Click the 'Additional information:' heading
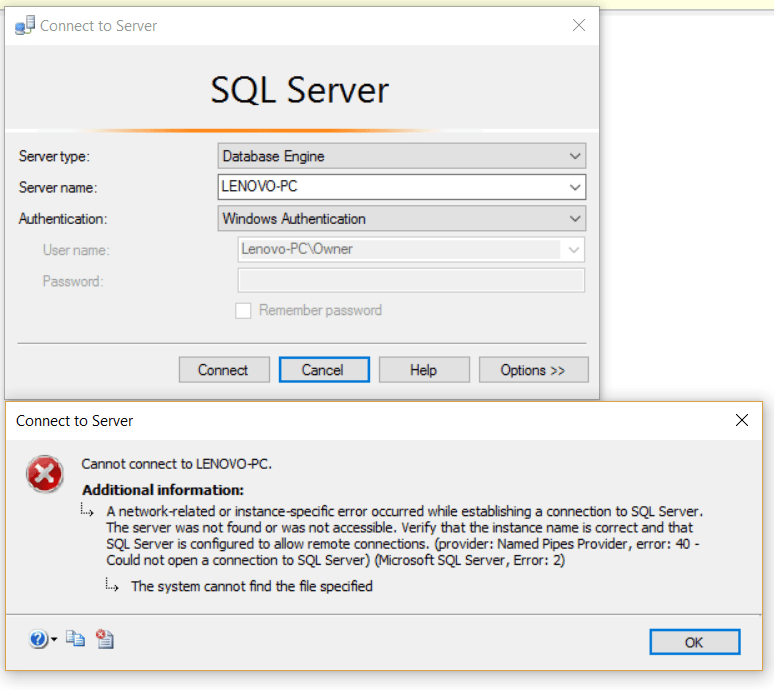The width and height of the screenshot is (774, 690). pyautogui.click(x=163, y=490)
